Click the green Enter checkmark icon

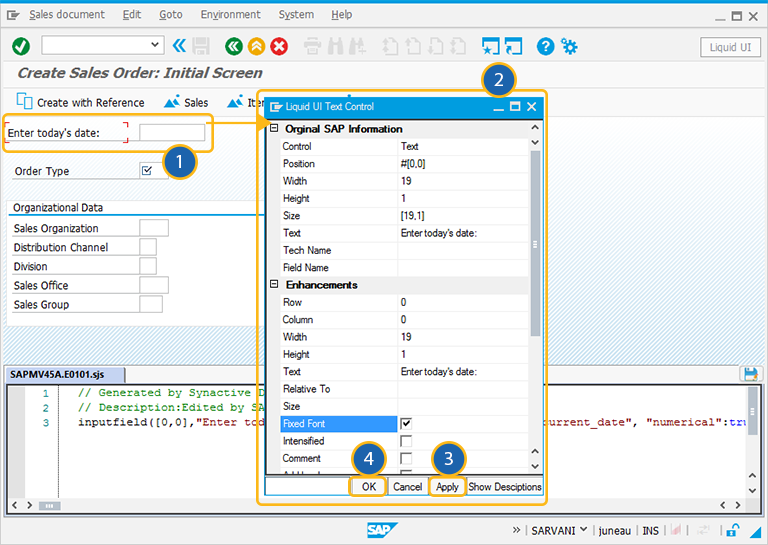click(21, 47)
